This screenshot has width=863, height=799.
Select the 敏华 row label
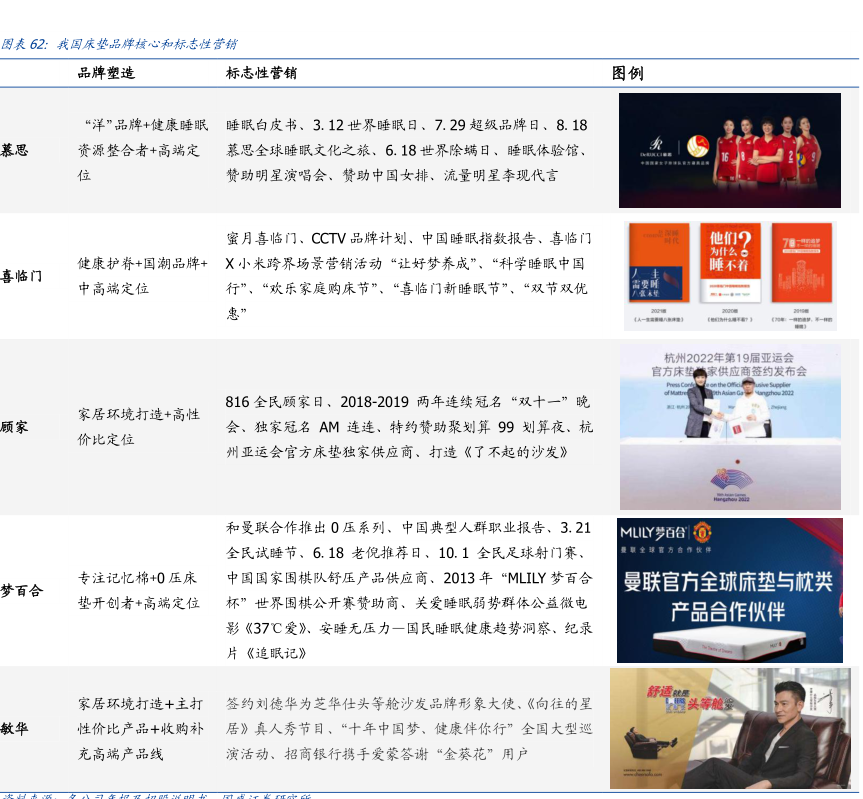[15, 728]
